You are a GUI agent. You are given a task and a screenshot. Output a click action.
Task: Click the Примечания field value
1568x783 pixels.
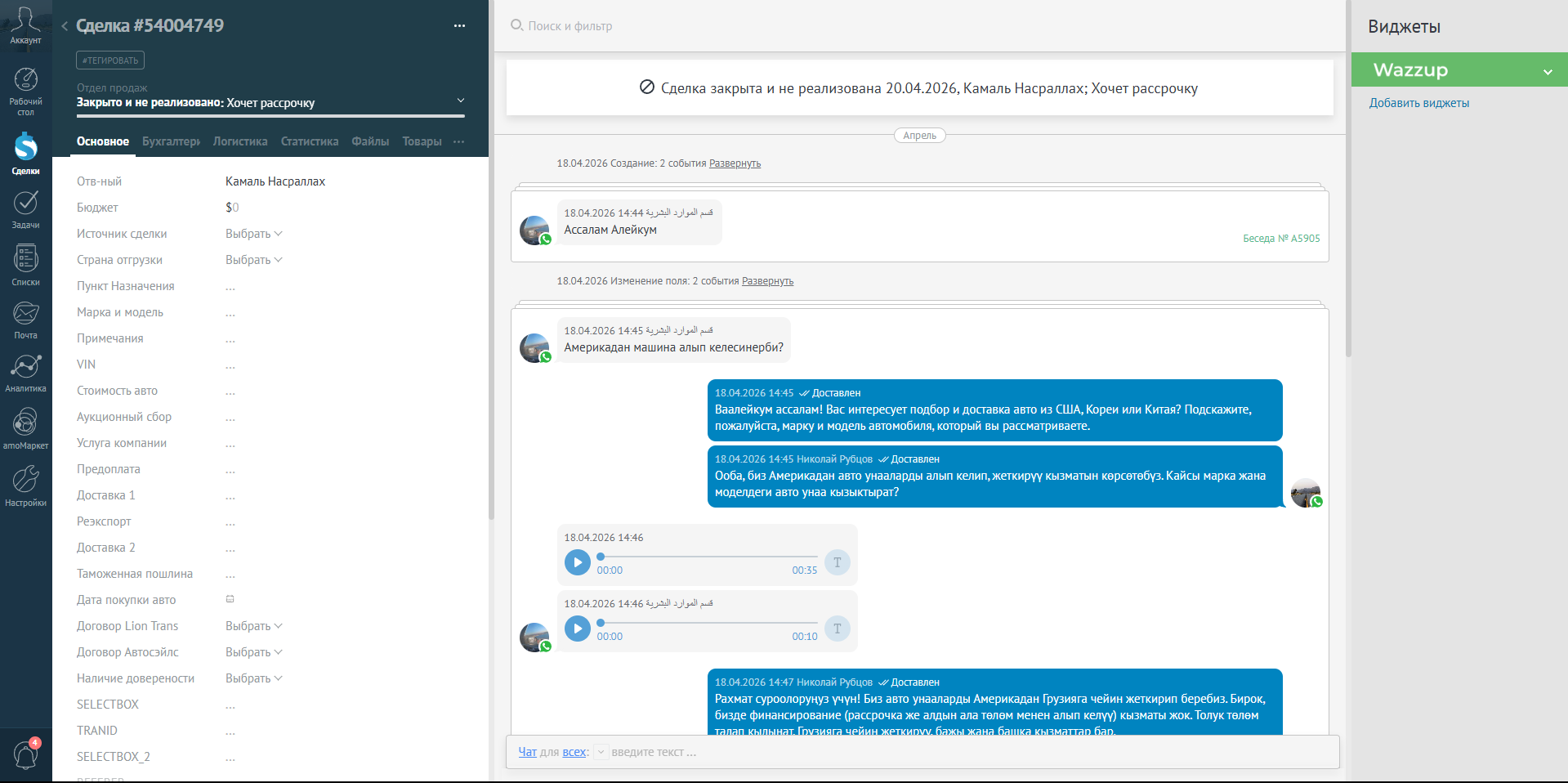(230, 340)
